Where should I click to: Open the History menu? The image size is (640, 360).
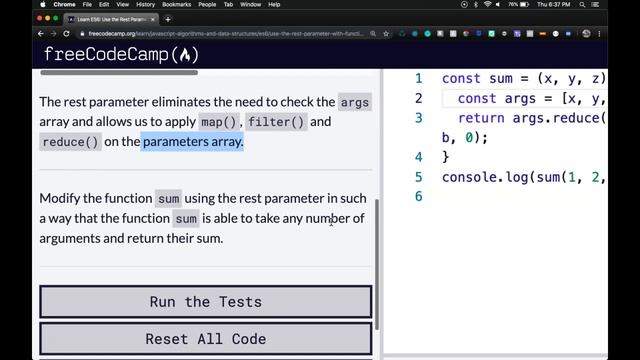tap(145, 4)
